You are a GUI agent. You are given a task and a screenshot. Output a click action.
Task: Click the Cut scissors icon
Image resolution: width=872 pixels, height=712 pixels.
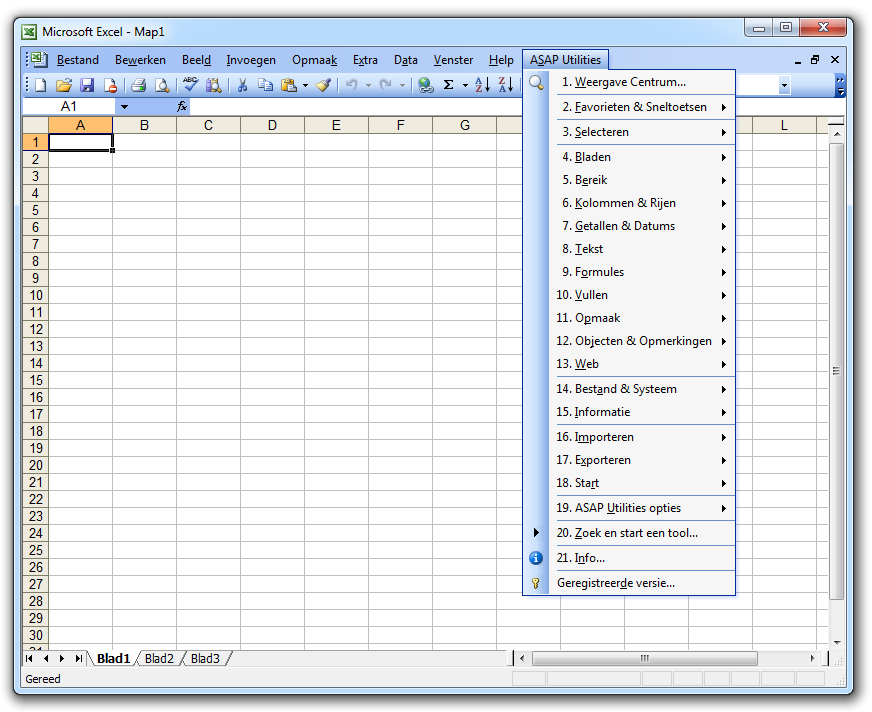(242, 85)
